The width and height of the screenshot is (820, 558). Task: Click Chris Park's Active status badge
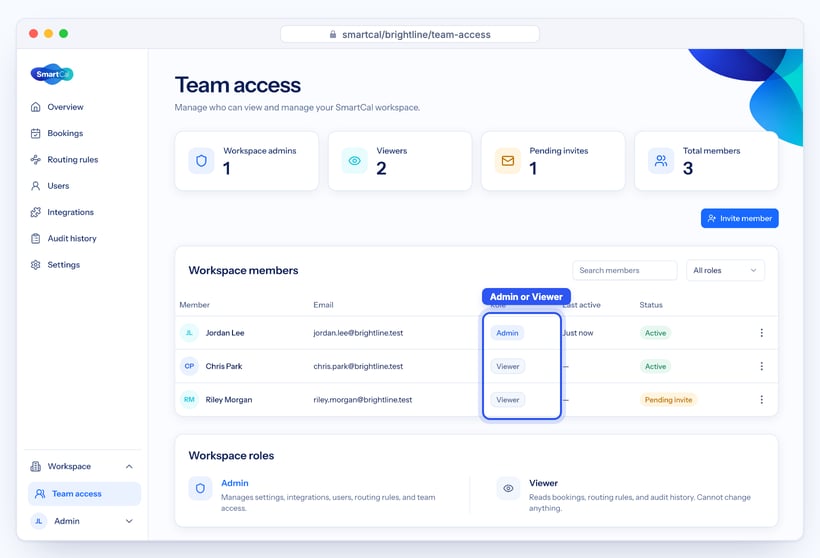655,366
